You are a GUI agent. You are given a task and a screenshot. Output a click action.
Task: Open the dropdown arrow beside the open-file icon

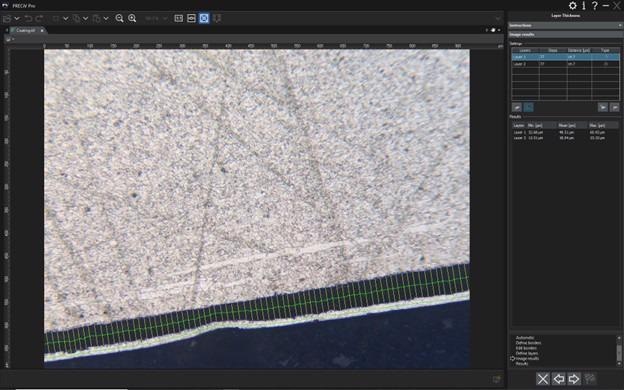tap(17, 18)
